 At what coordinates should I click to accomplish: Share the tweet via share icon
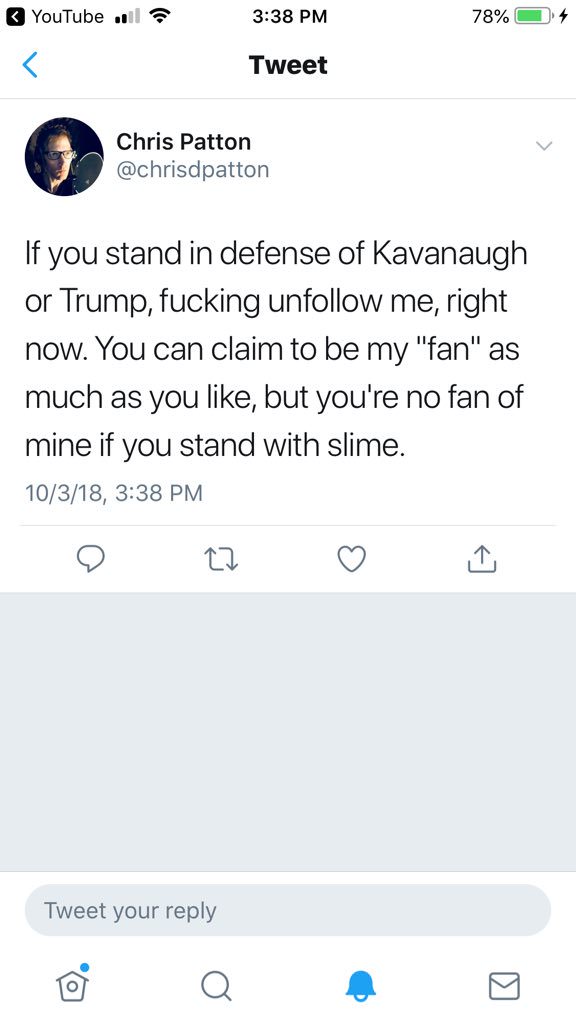(x=482, y=559)
